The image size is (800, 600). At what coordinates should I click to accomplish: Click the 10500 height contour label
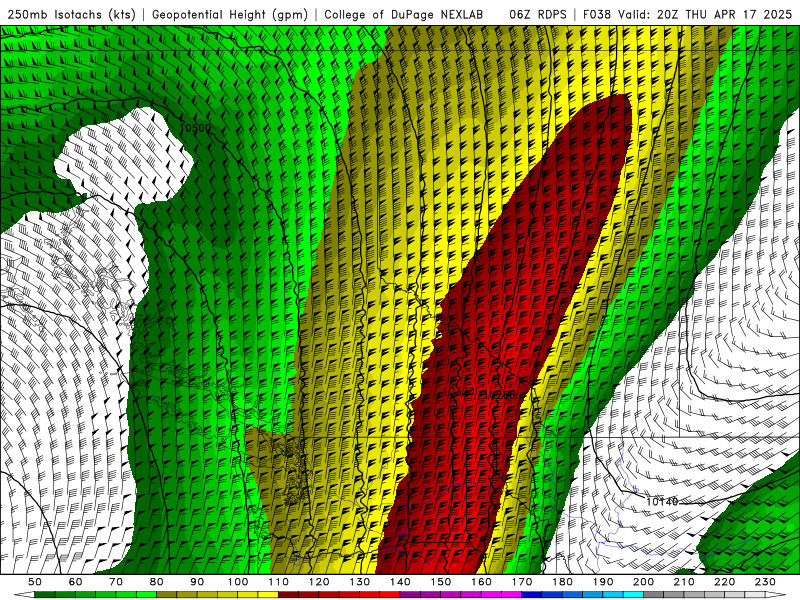coord(196,128)
